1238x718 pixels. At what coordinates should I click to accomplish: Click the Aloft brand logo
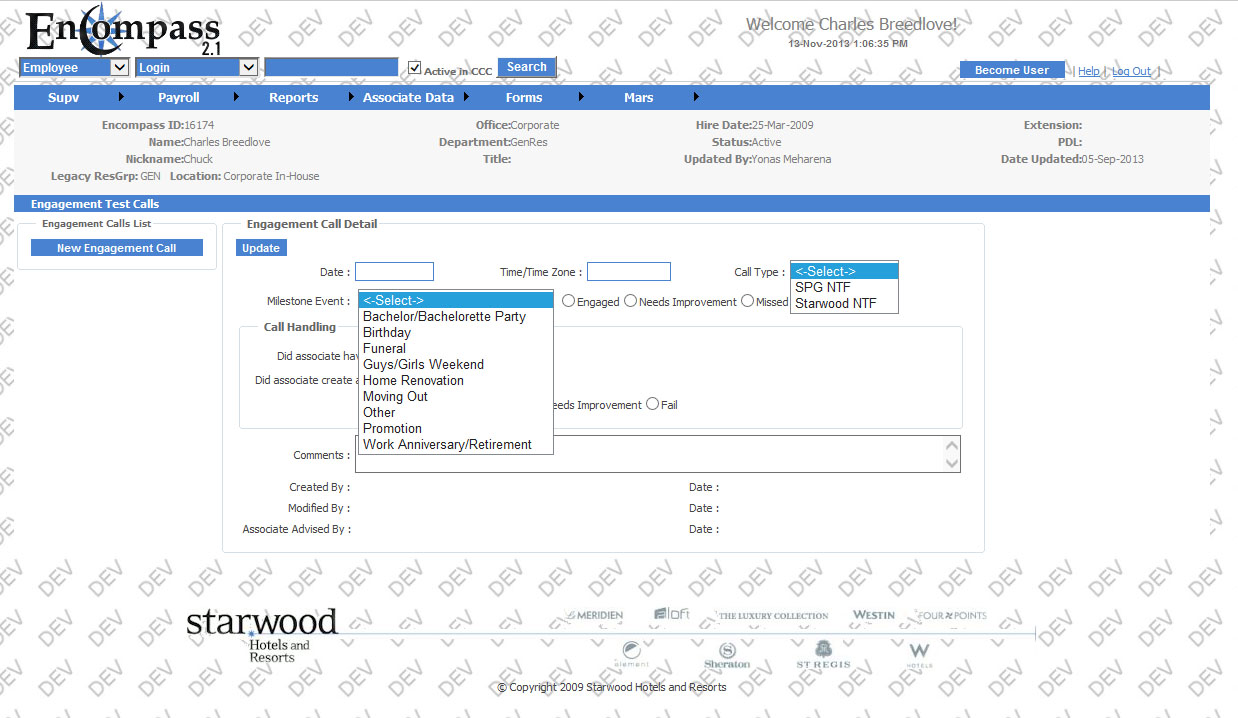[672, 614]
